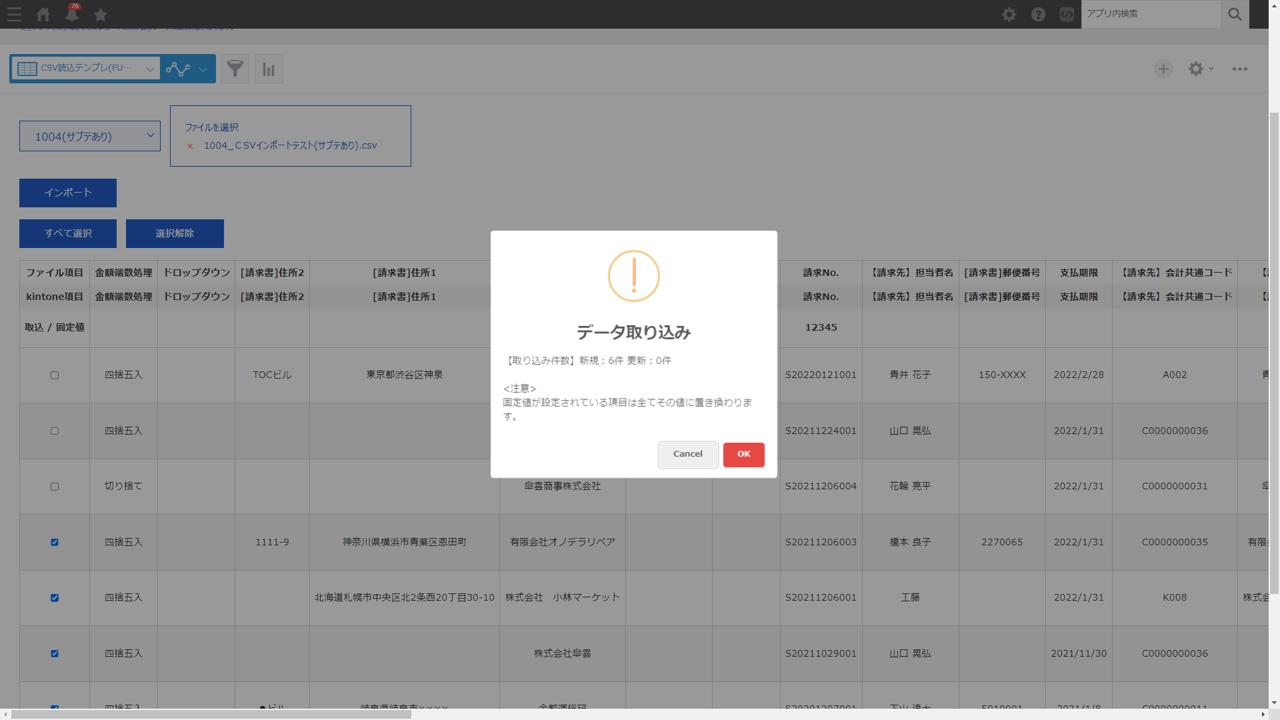Click the 150-XXXX postal code cell
Image resolution: width=1280 pixels, height=720 pixels.
[1002, 375]
